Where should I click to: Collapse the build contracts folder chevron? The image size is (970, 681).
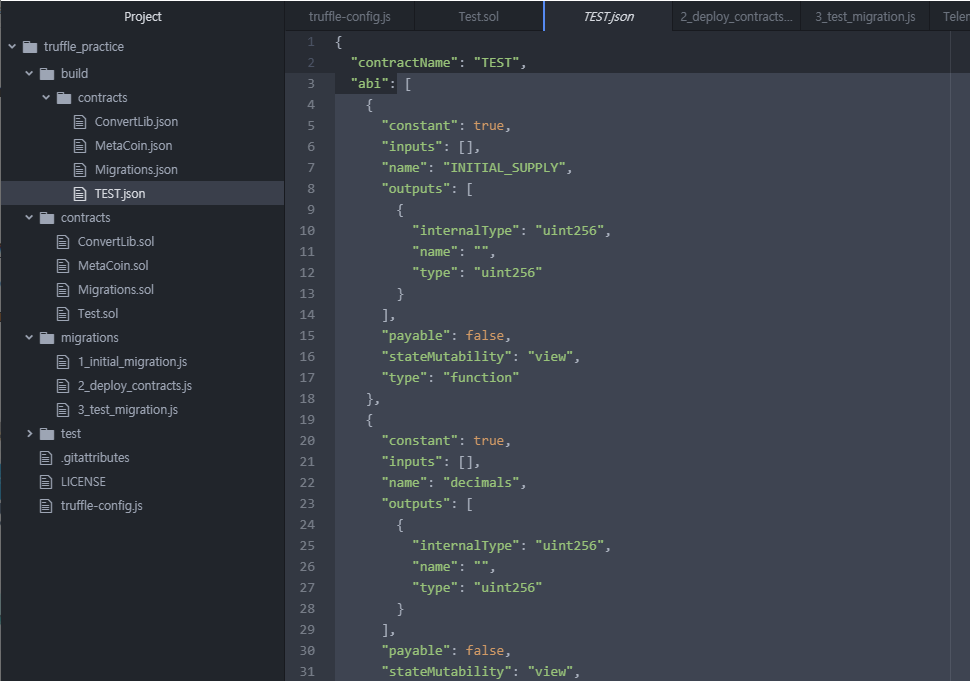pos(46,97)
